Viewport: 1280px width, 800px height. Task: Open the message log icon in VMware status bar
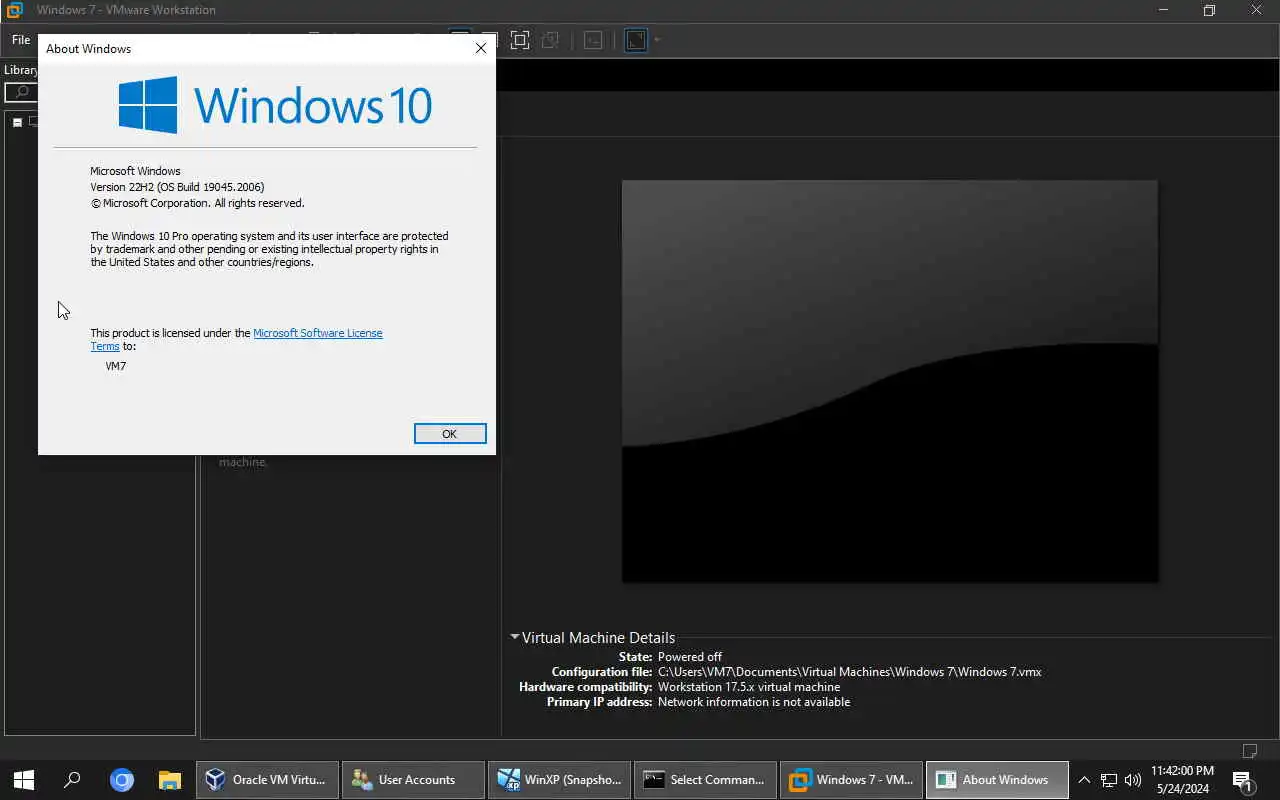[x=1250, y=751]
